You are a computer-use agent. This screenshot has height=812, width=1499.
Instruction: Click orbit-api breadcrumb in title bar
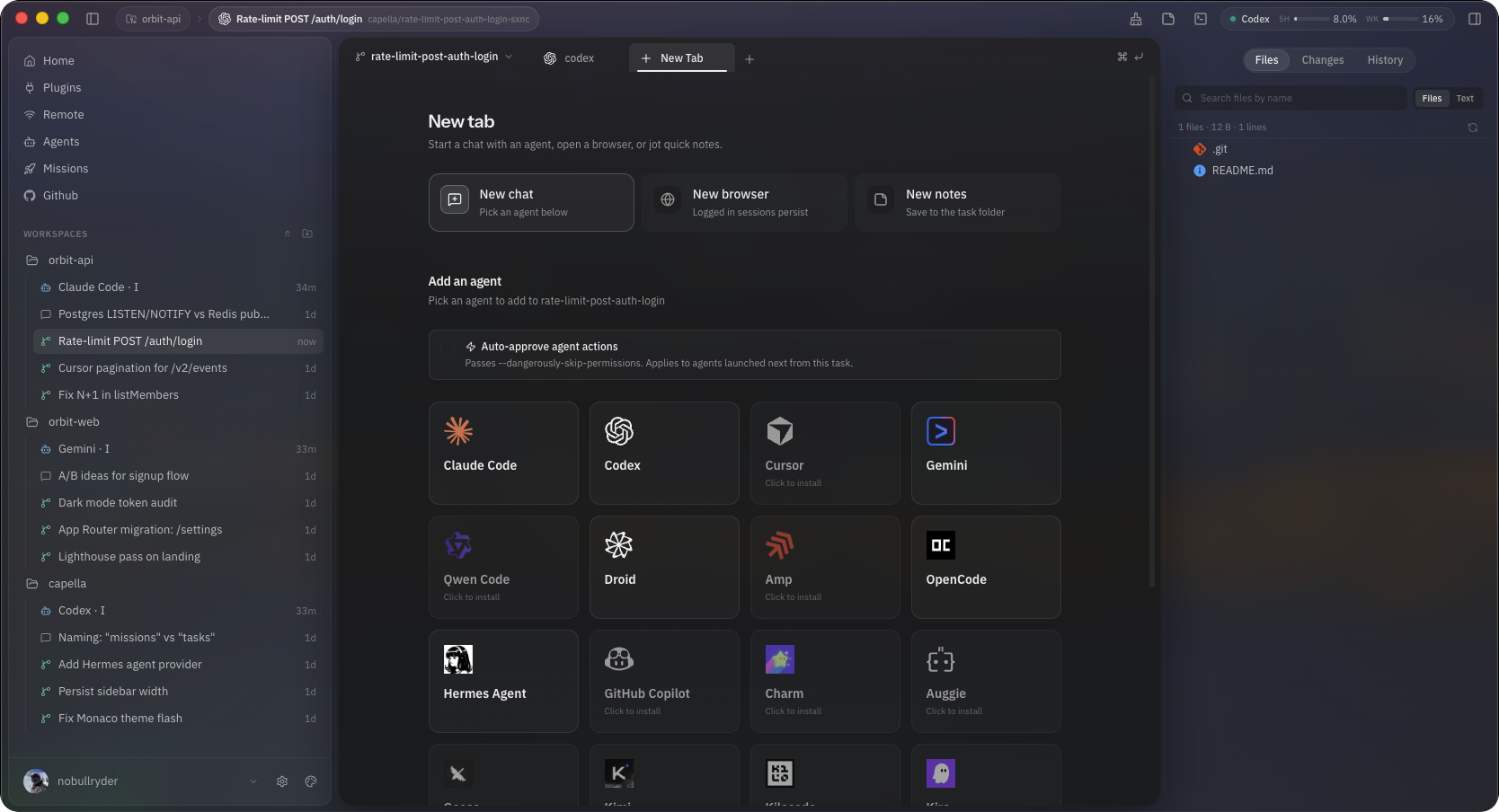pyautogui.click(x=154, y=19)
